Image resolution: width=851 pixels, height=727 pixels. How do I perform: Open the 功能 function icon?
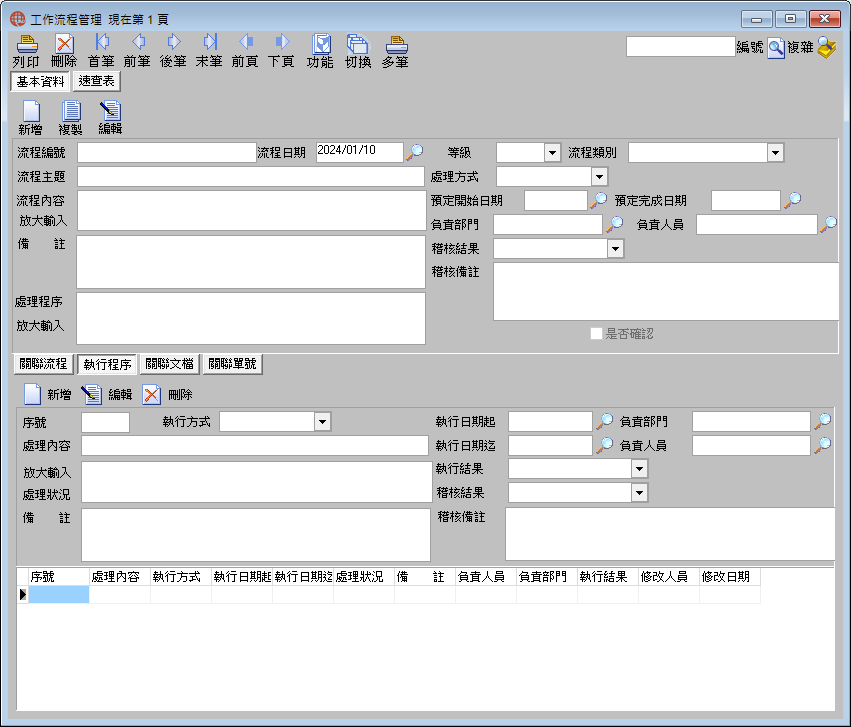[x=321, y=43]
